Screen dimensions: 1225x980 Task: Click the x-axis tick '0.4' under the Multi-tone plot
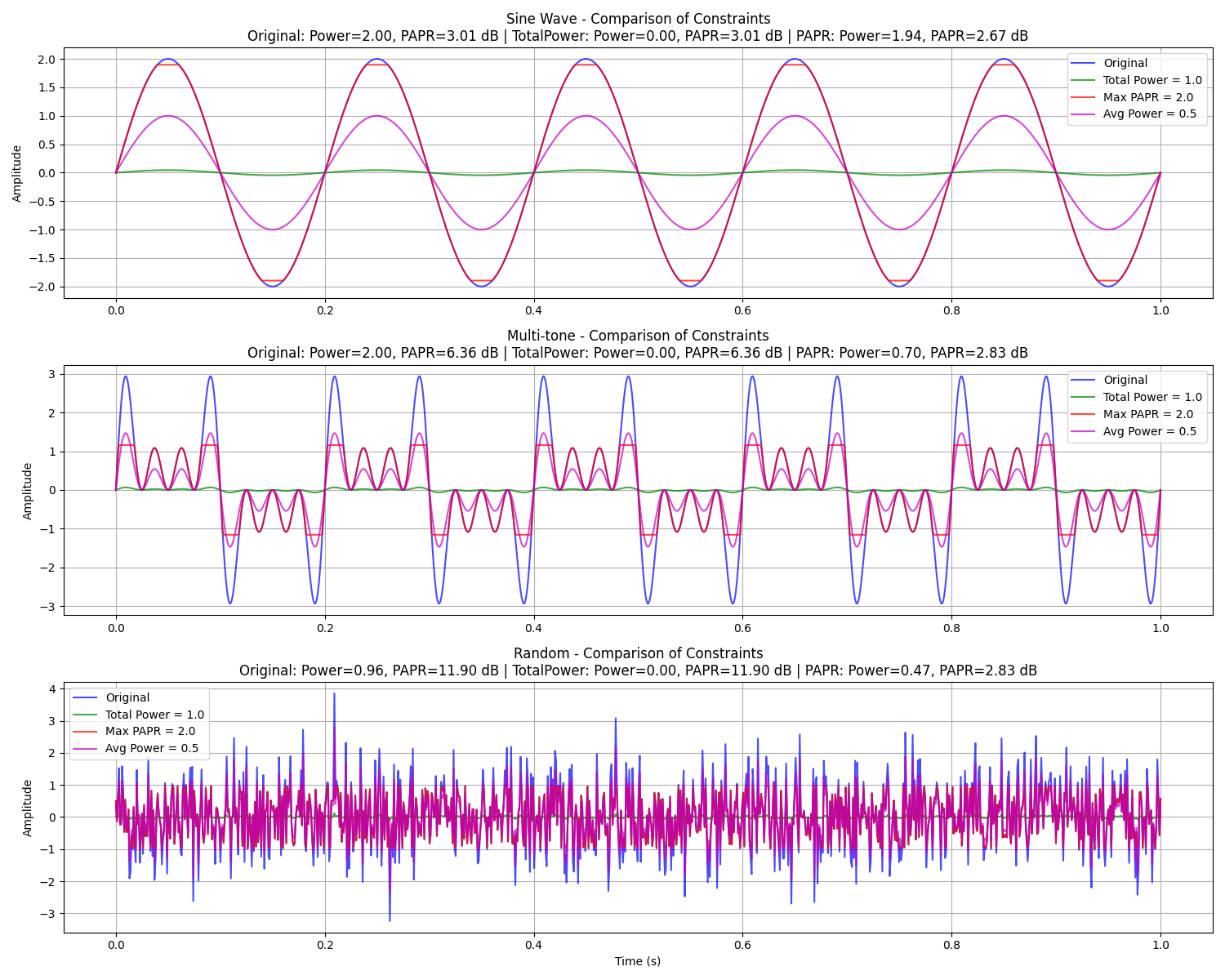[534, 628]
